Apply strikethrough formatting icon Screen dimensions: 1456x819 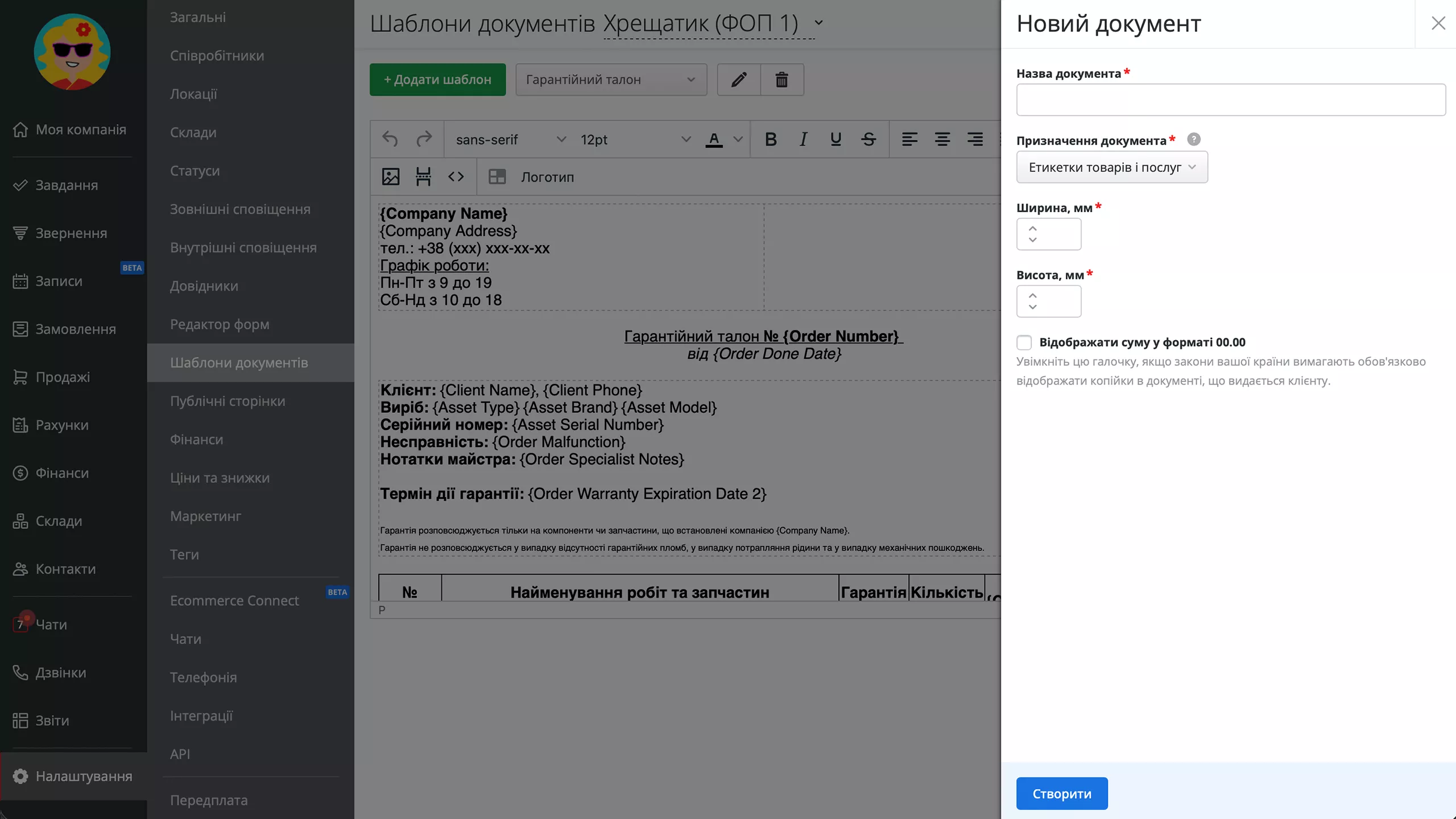[868, 139]
